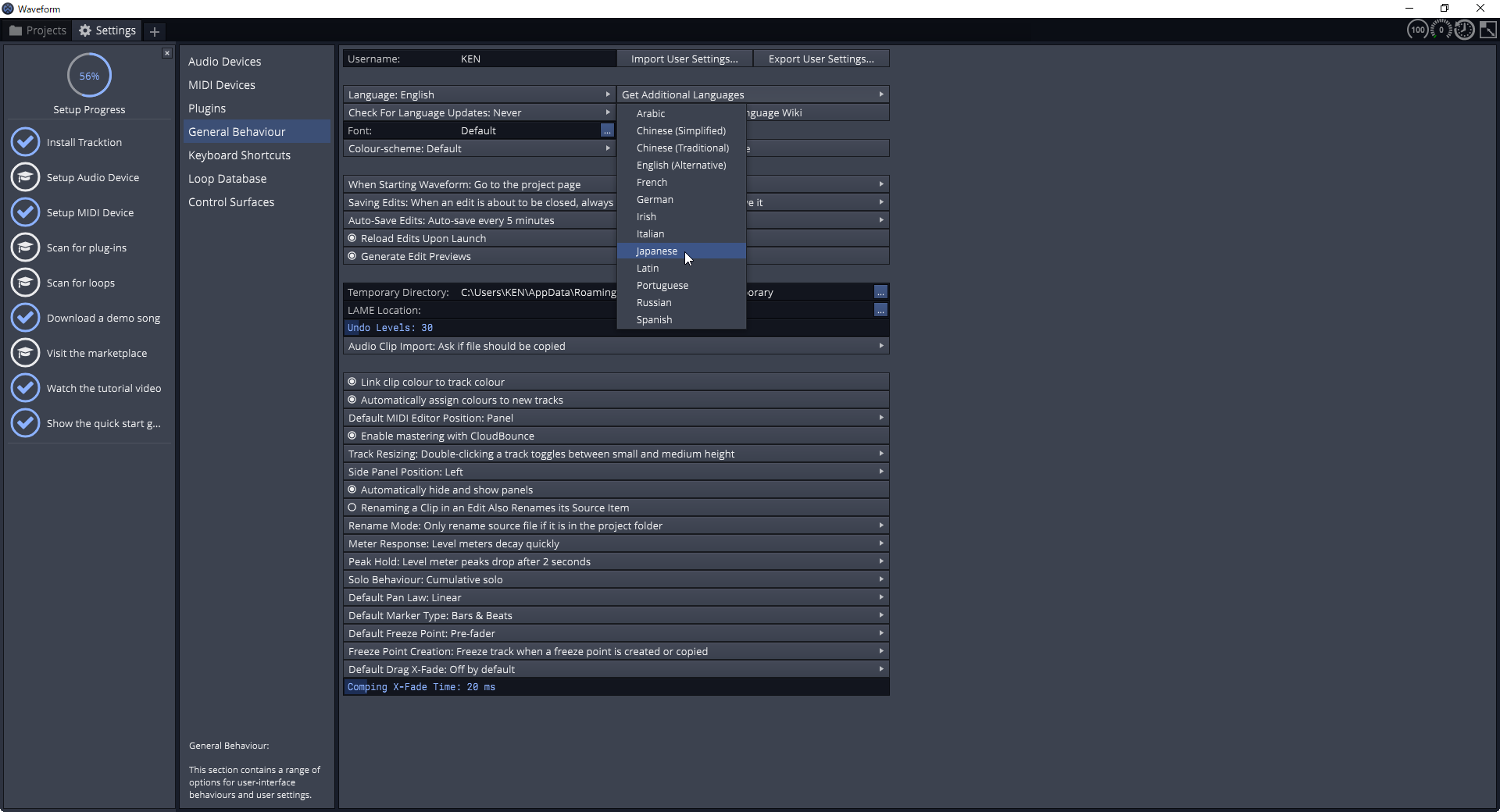Click the Install Tracktion checkmark icon

coord(25,142)
